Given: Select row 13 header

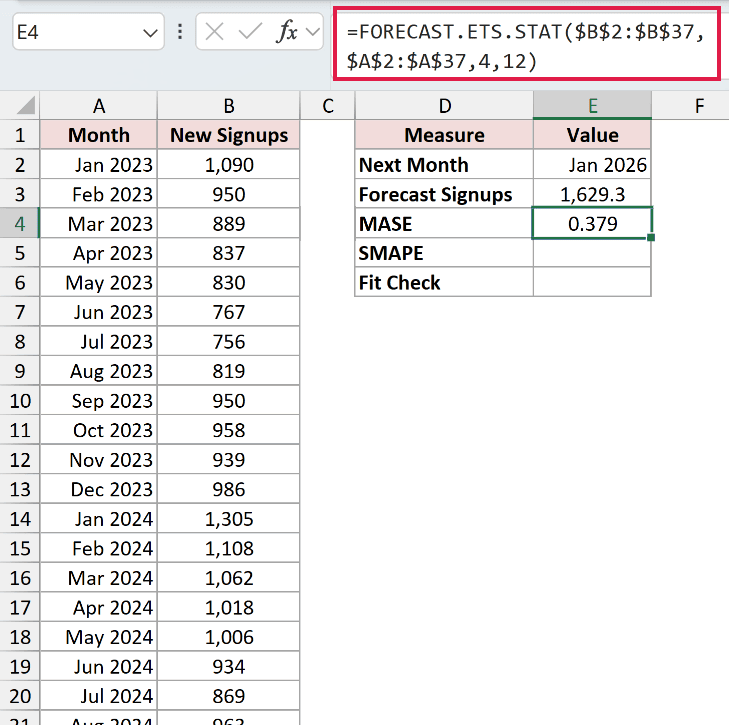Looking at the screenshot, I should click(x=20, y=489).
